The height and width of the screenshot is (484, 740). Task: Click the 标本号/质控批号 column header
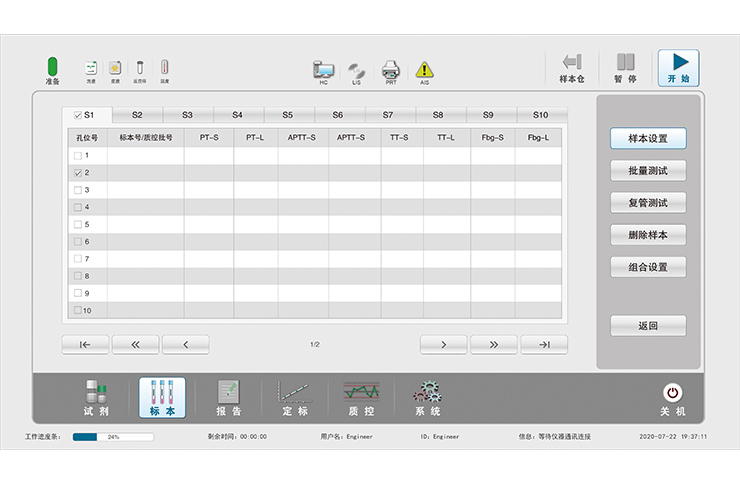coord(146,138)
